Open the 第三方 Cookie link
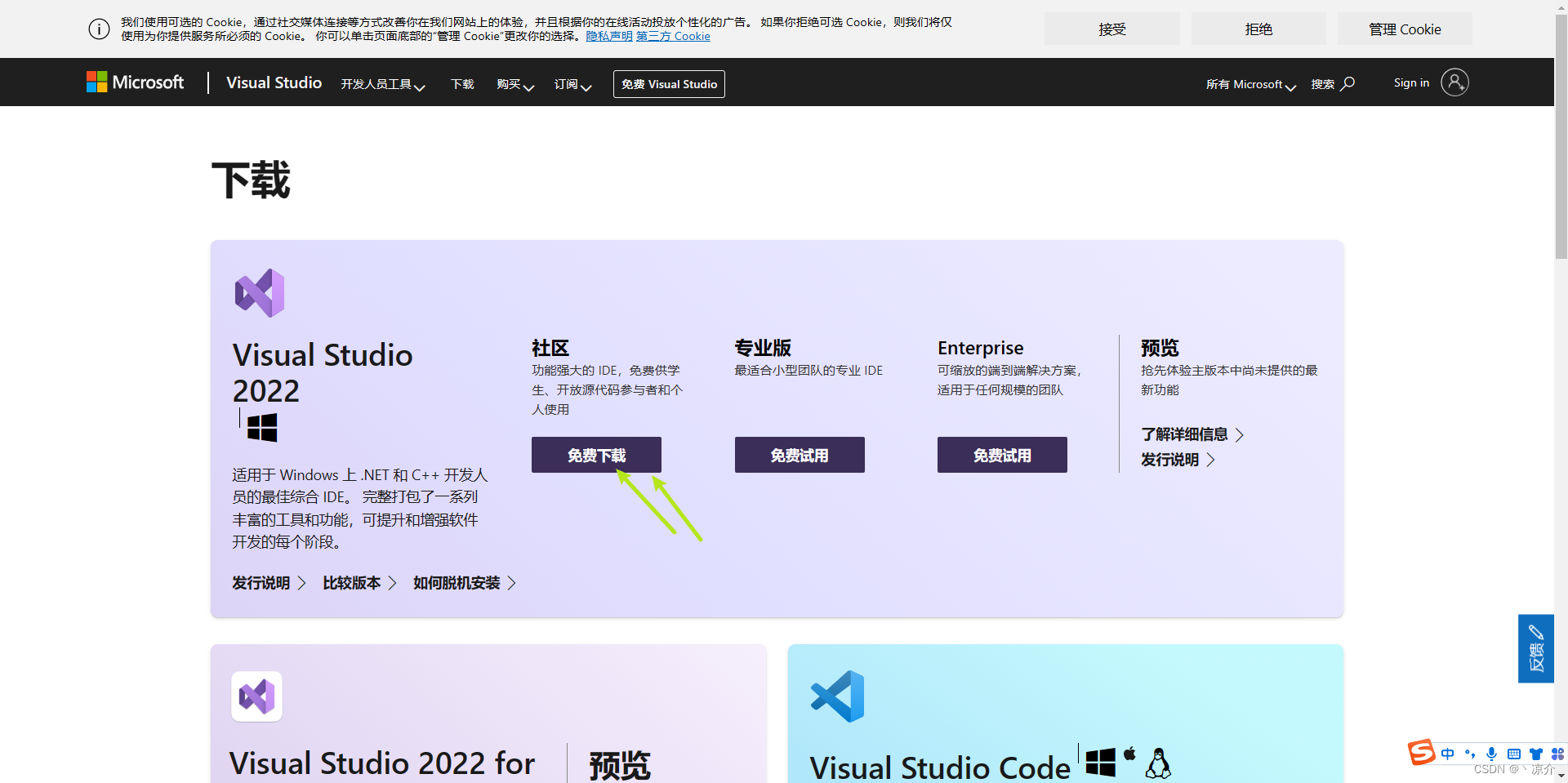The image size is (1568, 783). pos(673,36)
